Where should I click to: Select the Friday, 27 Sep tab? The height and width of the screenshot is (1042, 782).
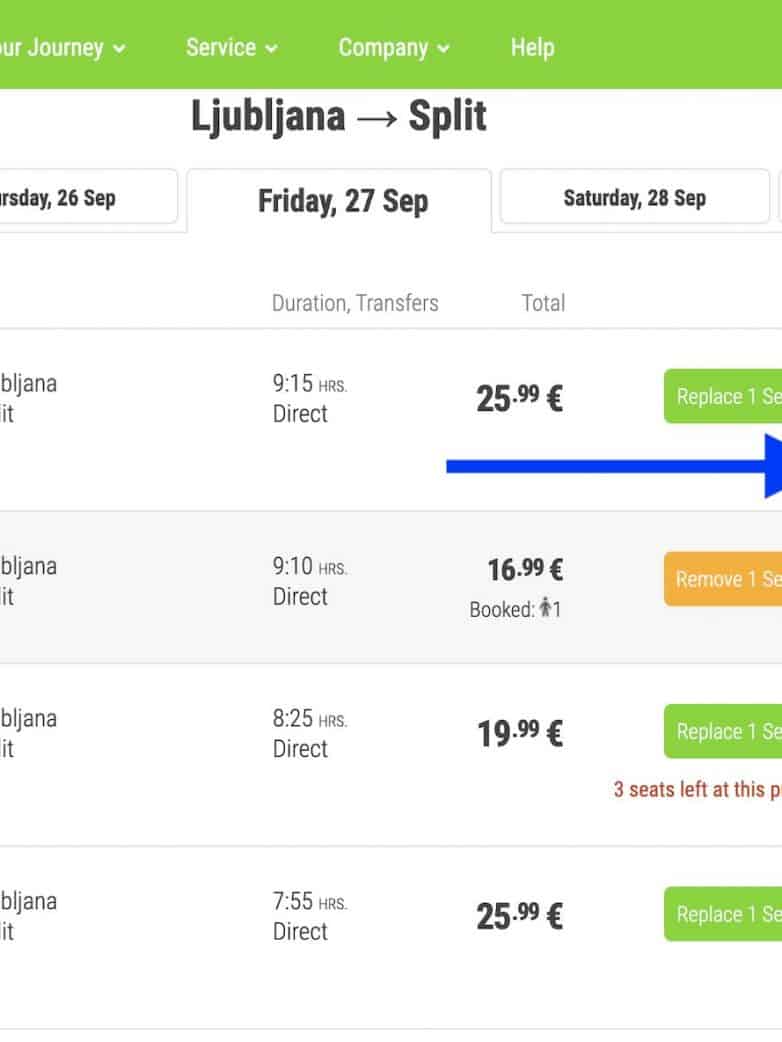pos(342,201)
